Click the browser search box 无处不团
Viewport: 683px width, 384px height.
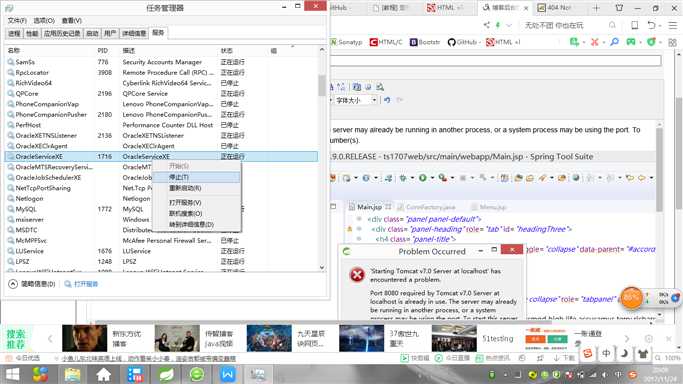[x=565, y=26]
